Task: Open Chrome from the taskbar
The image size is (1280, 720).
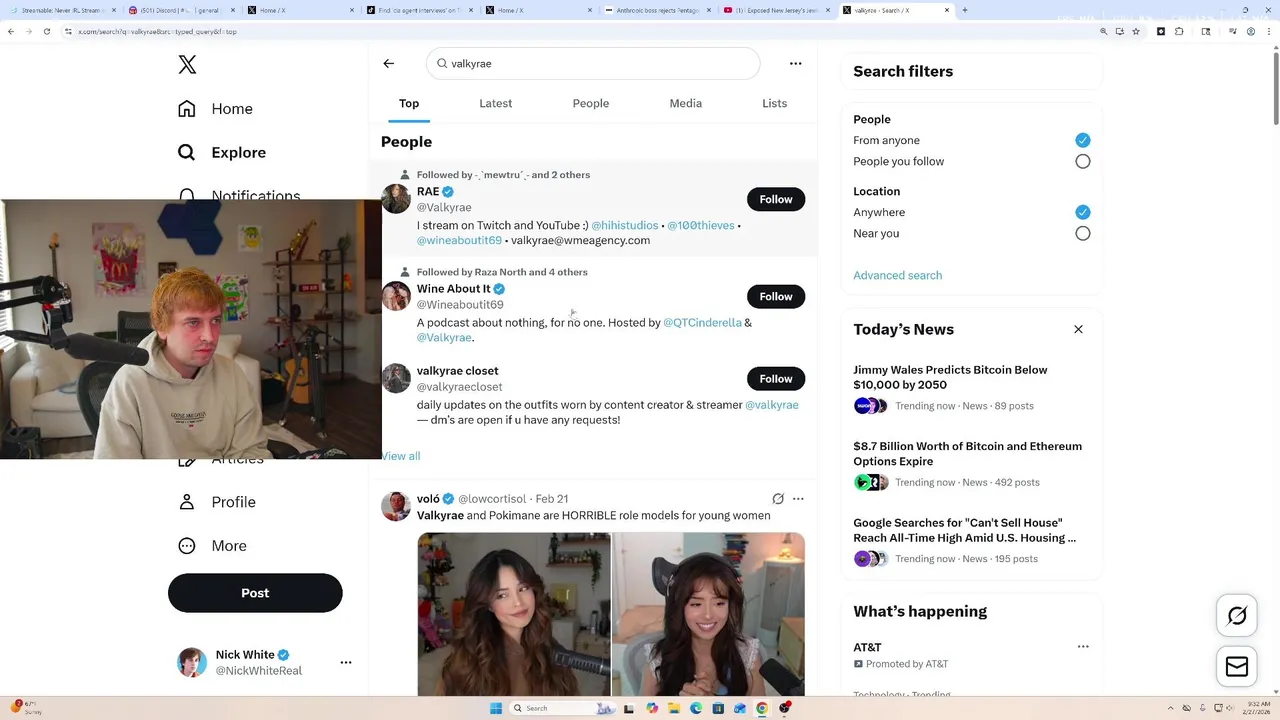Action: click(762, 708)
